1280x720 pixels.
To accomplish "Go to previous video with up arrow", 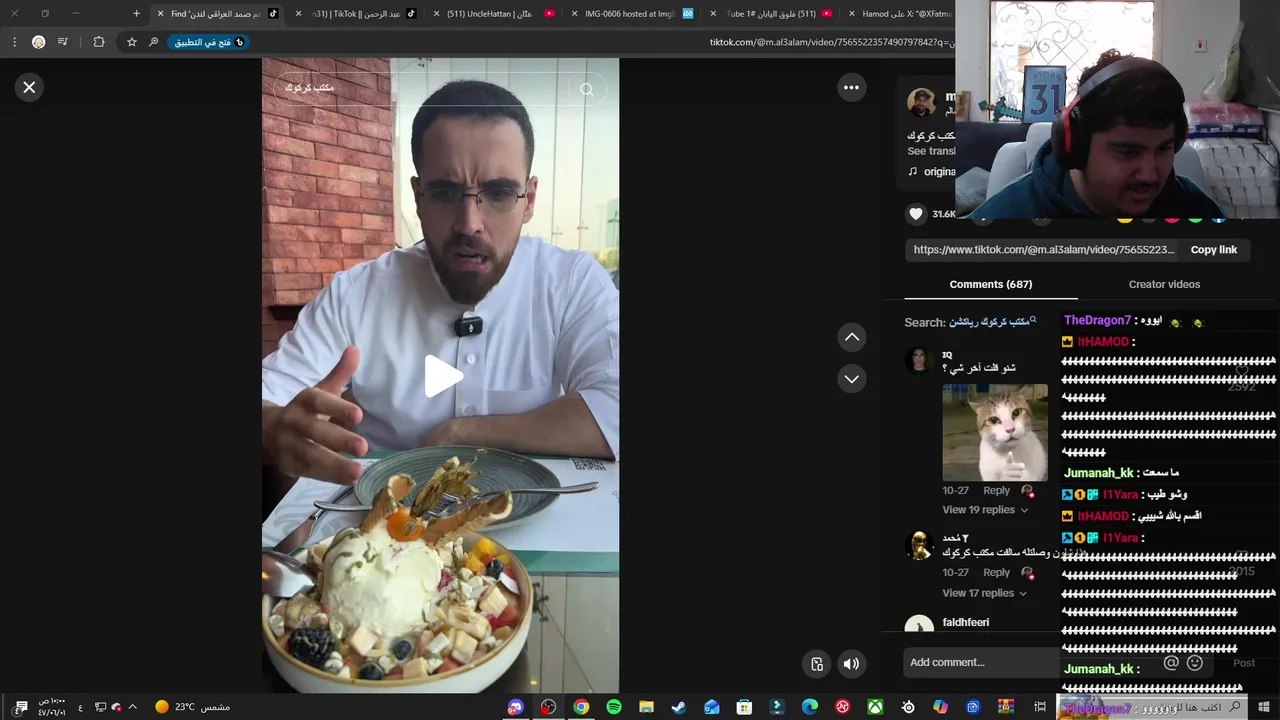I will [852, 337].
